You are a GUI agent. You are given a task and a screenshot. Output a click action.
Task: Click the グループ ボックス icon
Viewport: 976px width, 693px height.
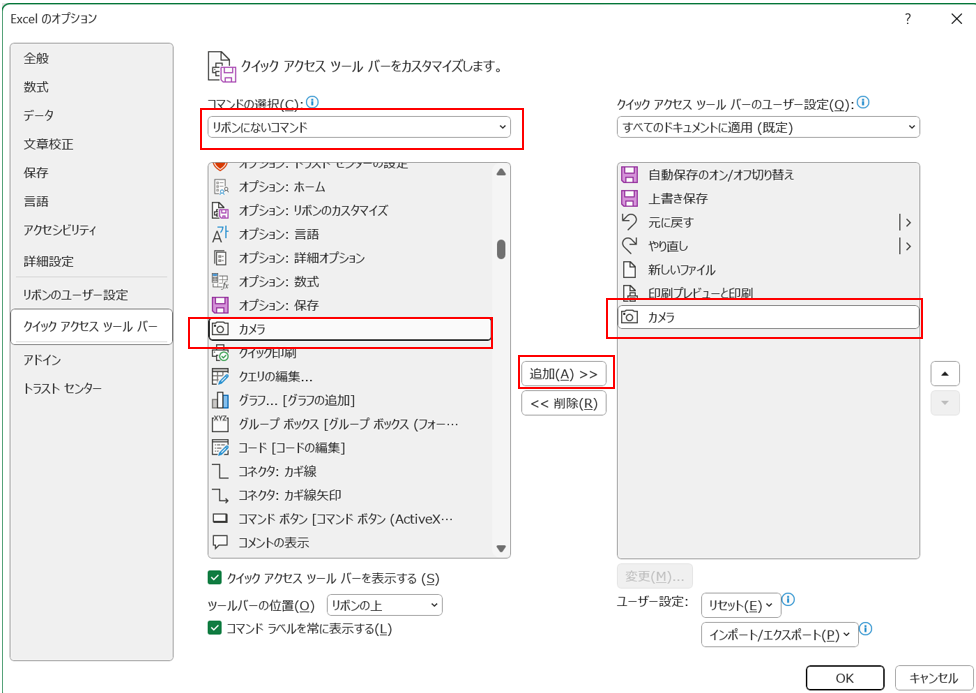coord(220,424)
